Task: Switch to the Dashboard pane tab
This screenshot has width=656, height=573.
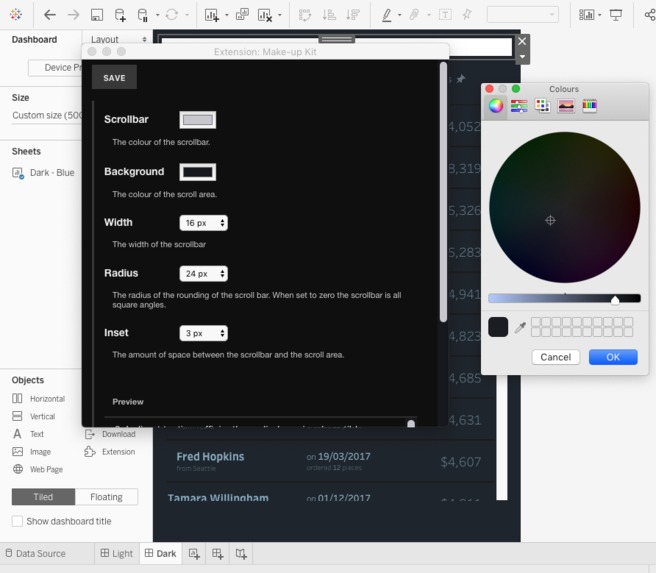Action: (x=34, y=40)
